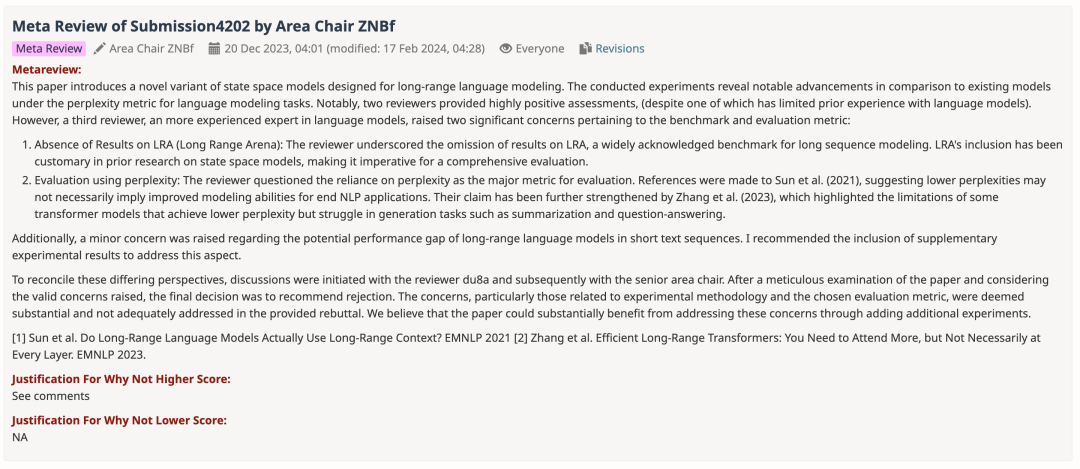Click the Justification For Why Not Higher Score heading
This screenshot has width=1080, height=469.
119,378
